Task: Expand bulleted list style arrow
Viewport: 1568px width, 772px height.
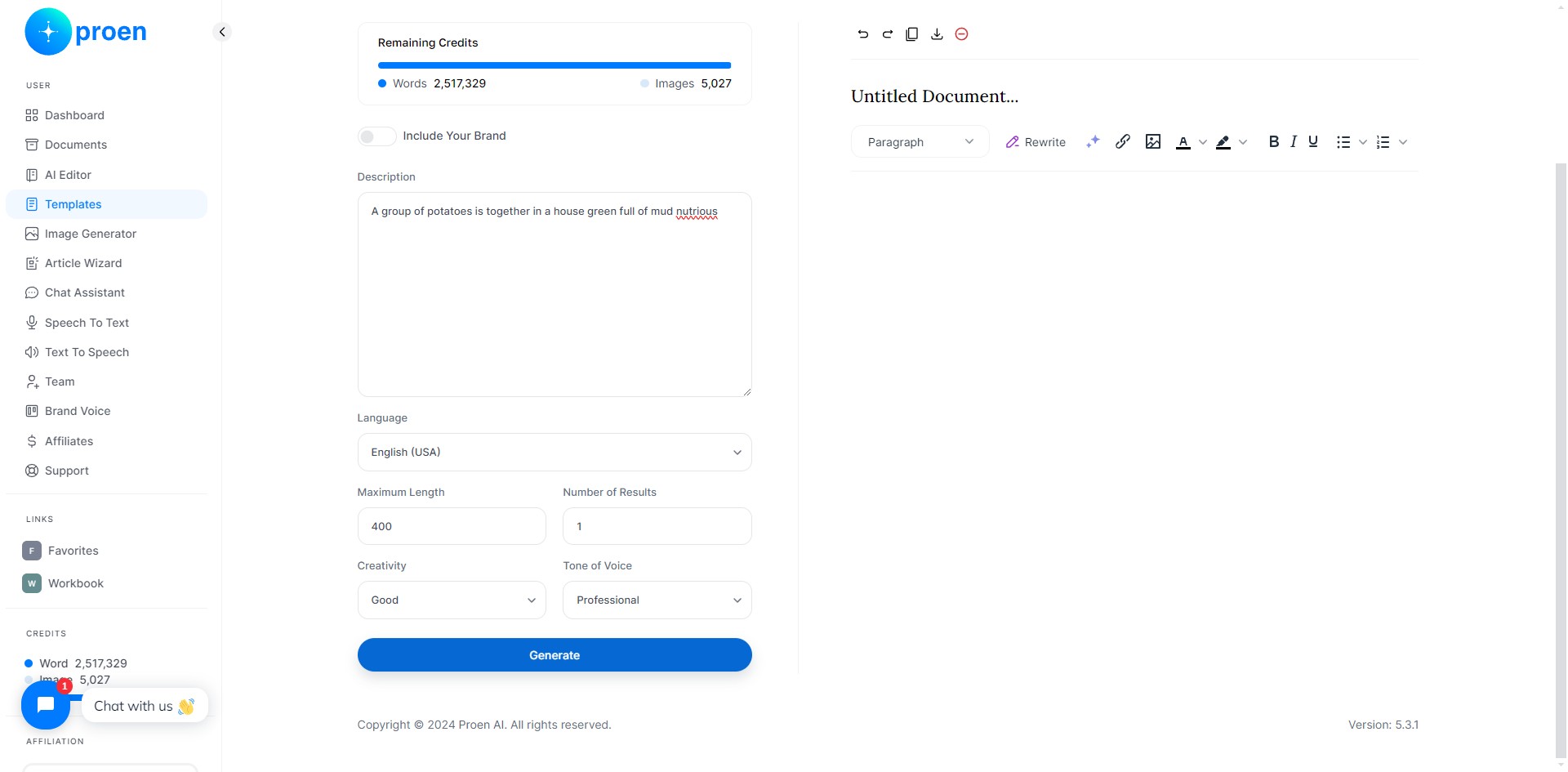Action: pyautogui.click(x=1363, y=142)
